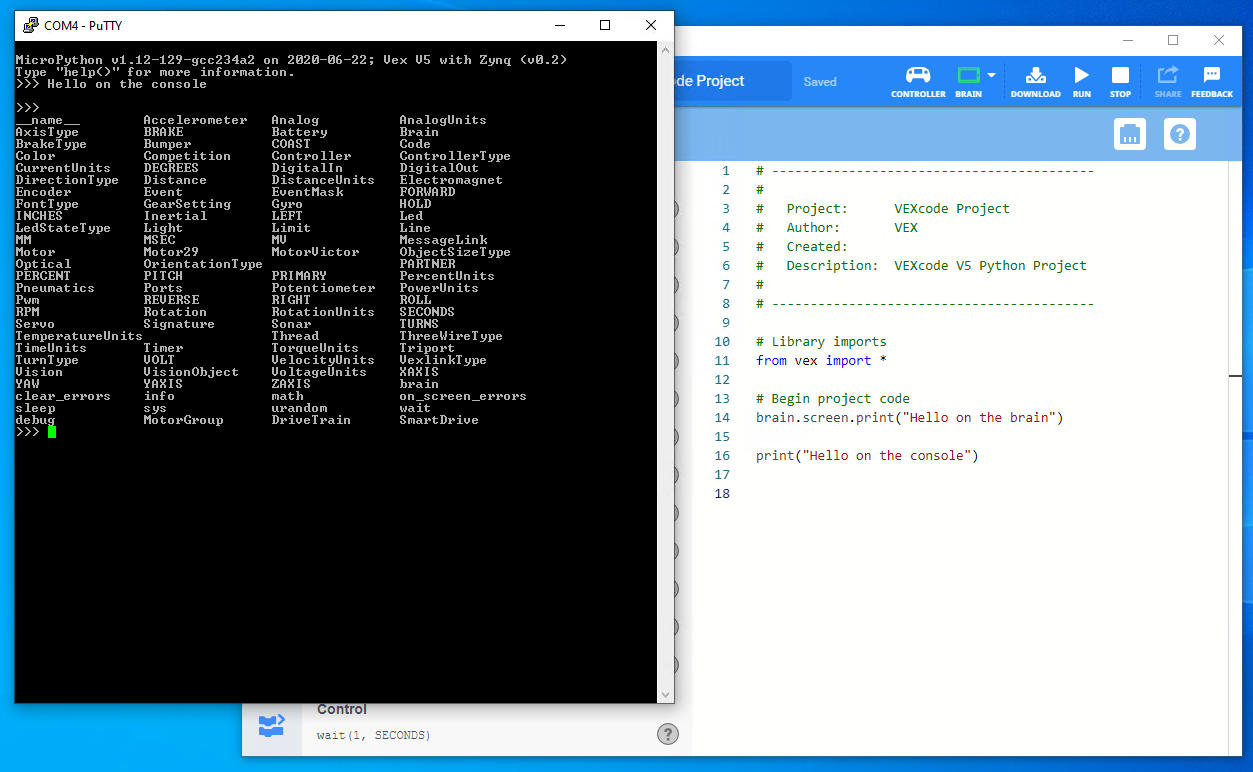Click the PuTTY icon in title bar
Screen dimensions: 1253x772
(30, 25)
